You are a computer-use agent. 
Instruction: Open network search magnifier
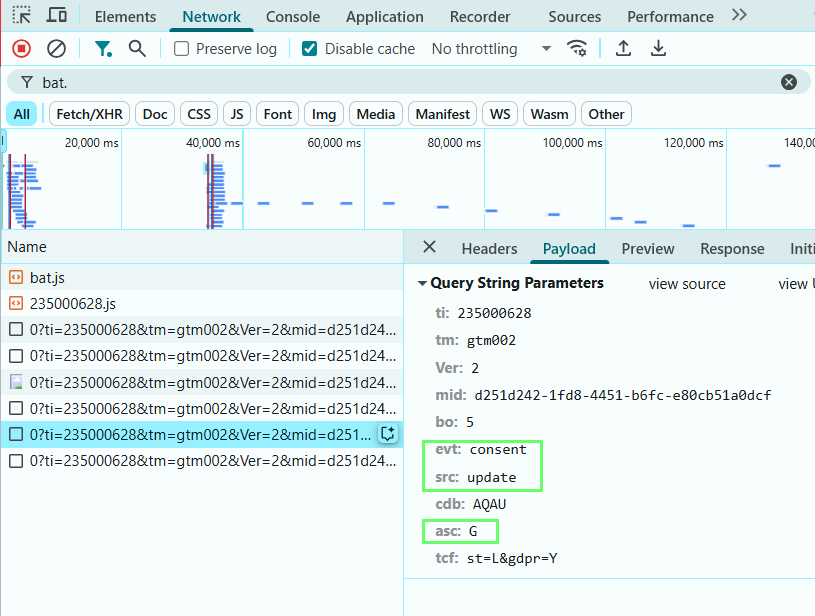[x=137, y=48]
